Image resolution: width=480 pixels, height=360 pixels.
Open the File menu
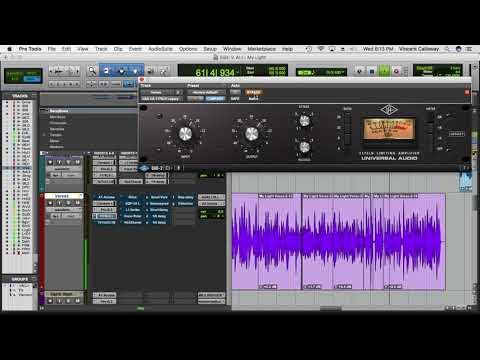point(52,49)
